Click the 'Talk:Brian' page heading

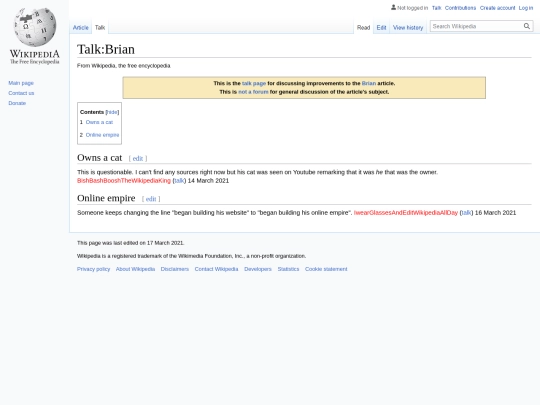point(106,49)
